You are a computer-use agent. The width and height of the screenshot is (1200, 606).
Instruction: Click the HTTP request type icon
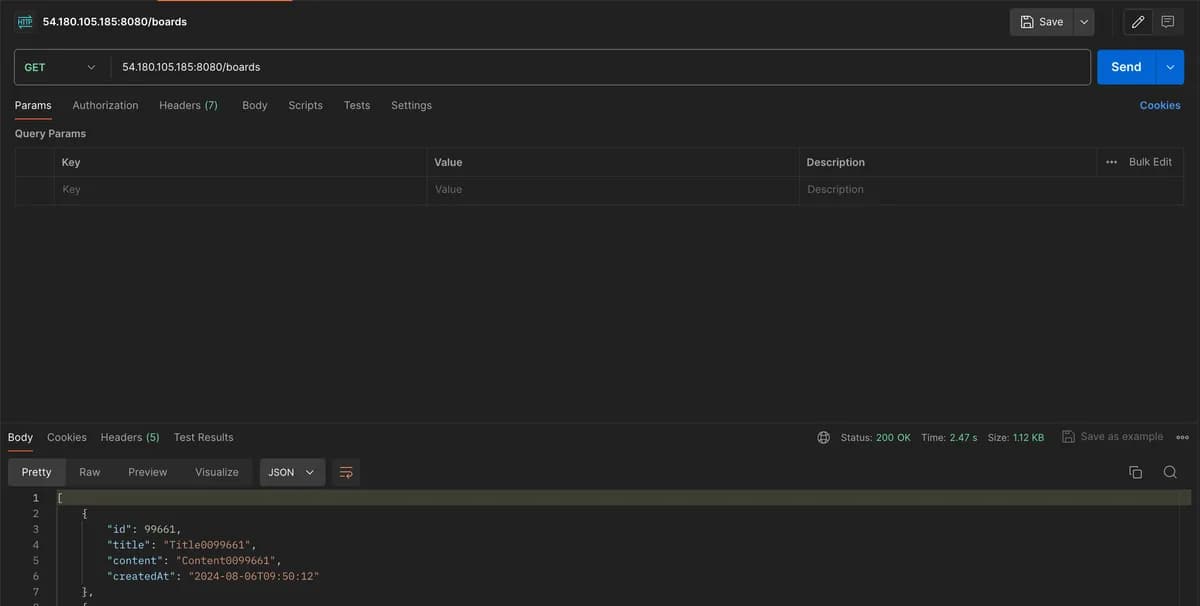(25, 22)
